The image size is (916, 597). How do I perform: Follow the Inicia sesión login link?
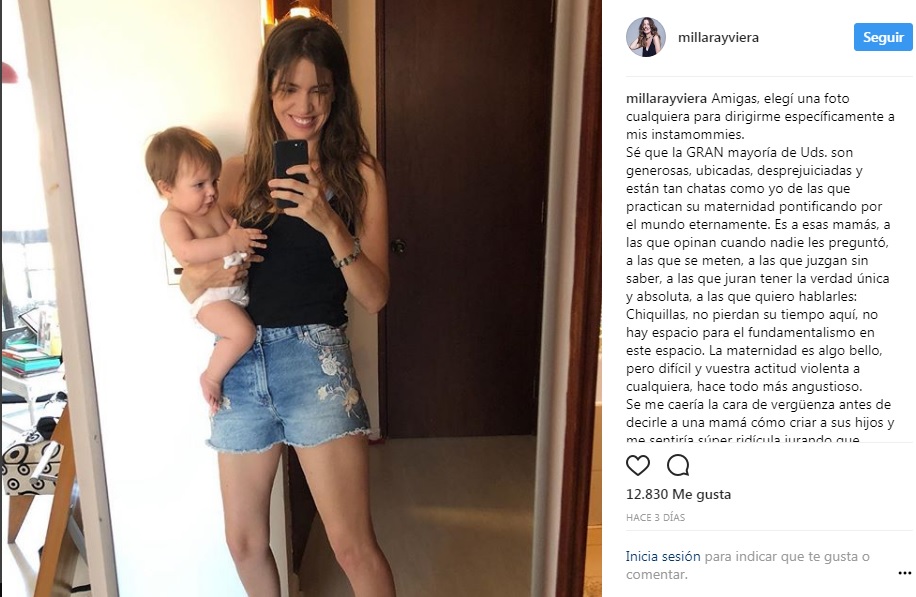pos(662,557)
